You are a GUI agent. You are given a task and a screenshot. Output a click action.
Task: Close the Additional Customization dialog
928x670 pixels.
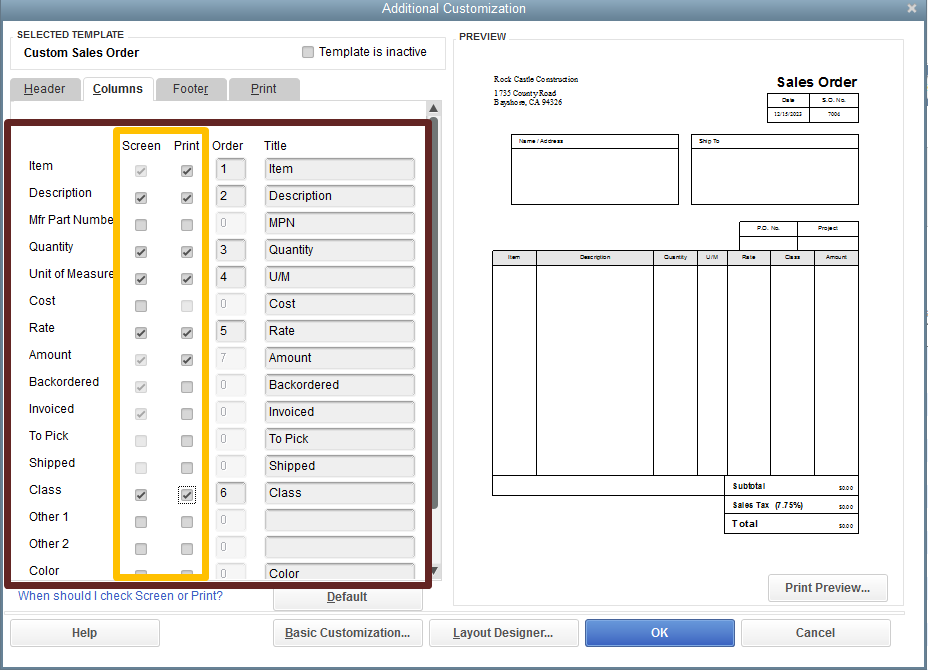point(912,8)
